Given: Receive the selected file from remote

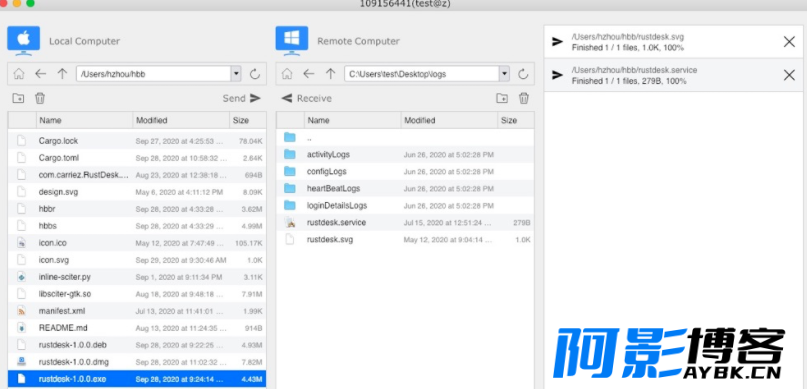Looking at the screenshot, I should (x=307, y=98).
